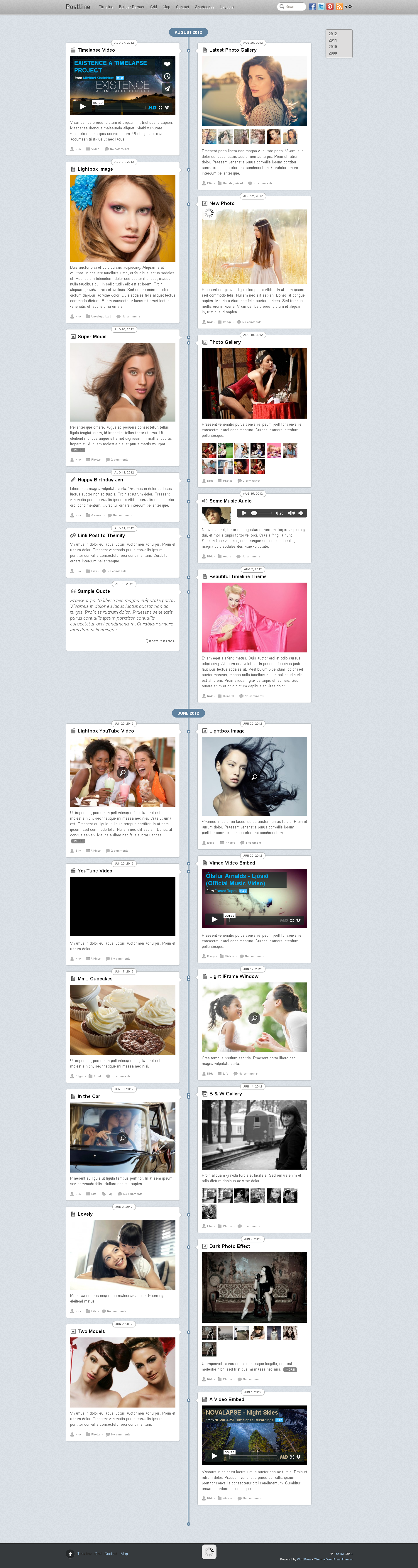Click back-to-top arrow icon in footer
Image resolution: width=418 pixels, height=1568 pixels.
tap(70, 1553)
